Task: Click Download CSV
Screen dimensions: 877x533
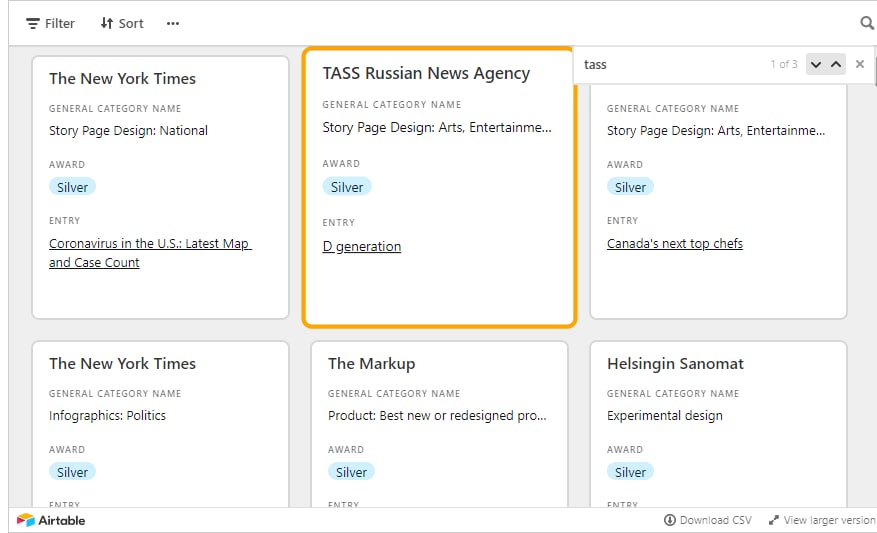Action: coord(708,520)
